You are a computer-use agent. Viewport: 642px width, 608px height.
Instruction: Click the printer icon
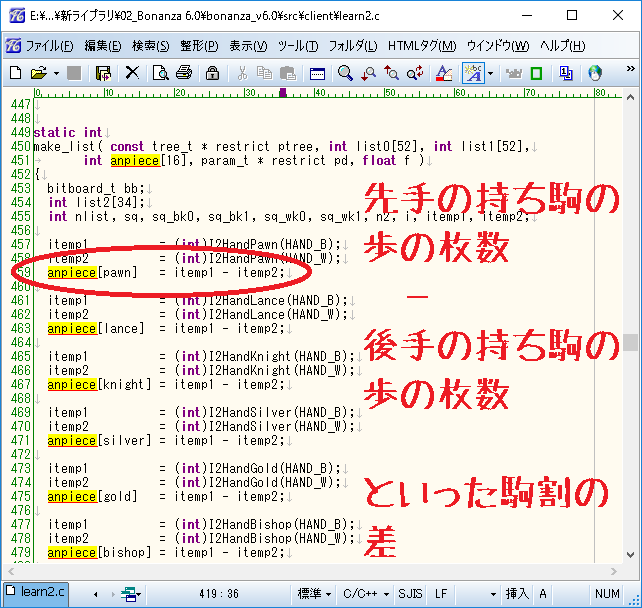pyautogui.click(x=184, y=73)
